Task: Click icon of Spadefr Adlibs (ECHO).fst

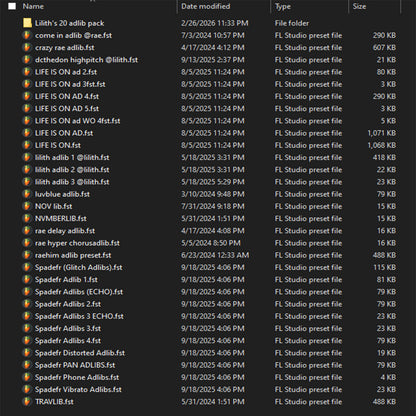Action: (27, 292)
